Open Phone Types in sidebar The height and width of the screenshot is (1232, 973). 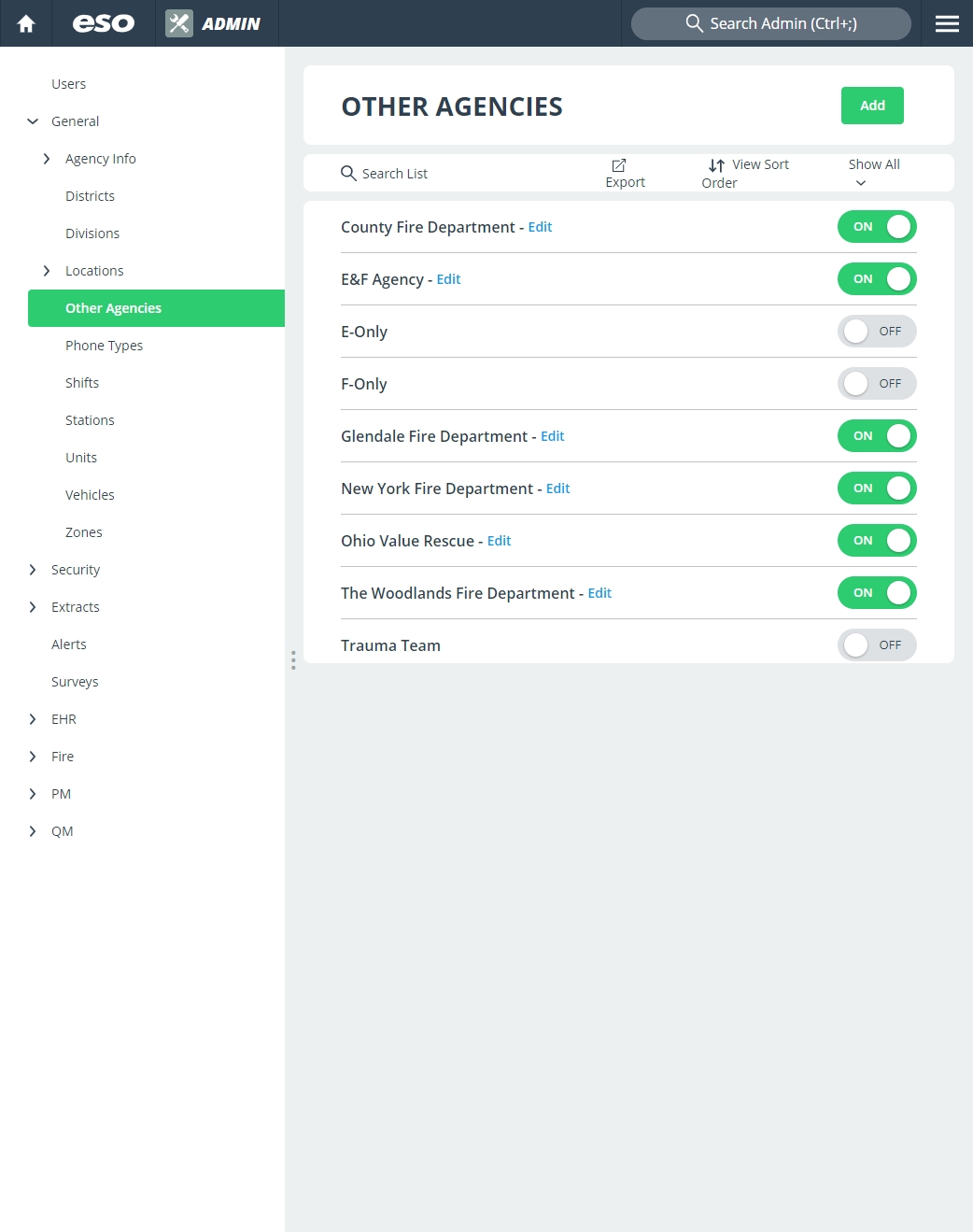click(x=104, y=346)
